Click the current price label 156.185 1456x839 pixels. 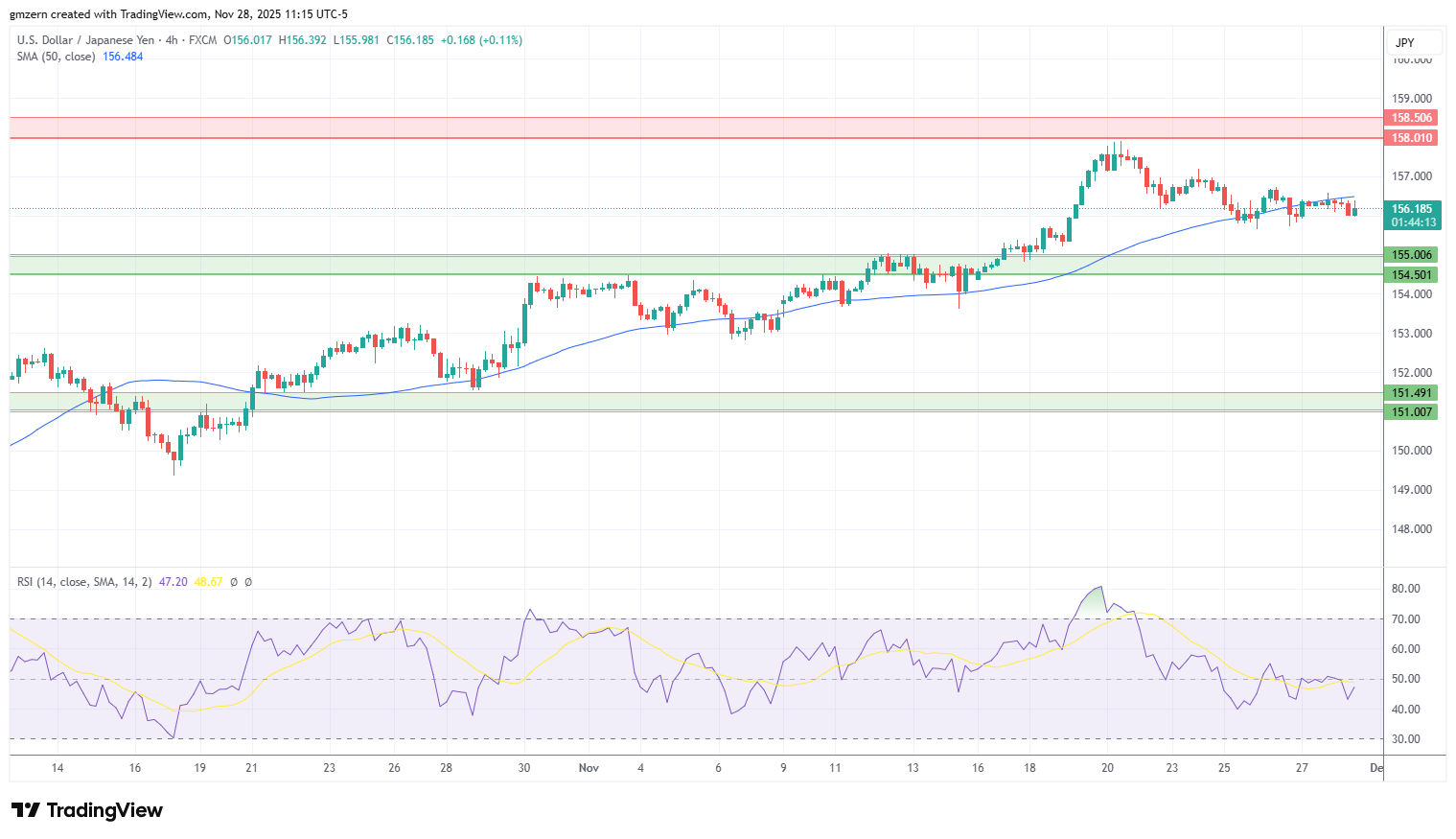(x=1412, y=208)
